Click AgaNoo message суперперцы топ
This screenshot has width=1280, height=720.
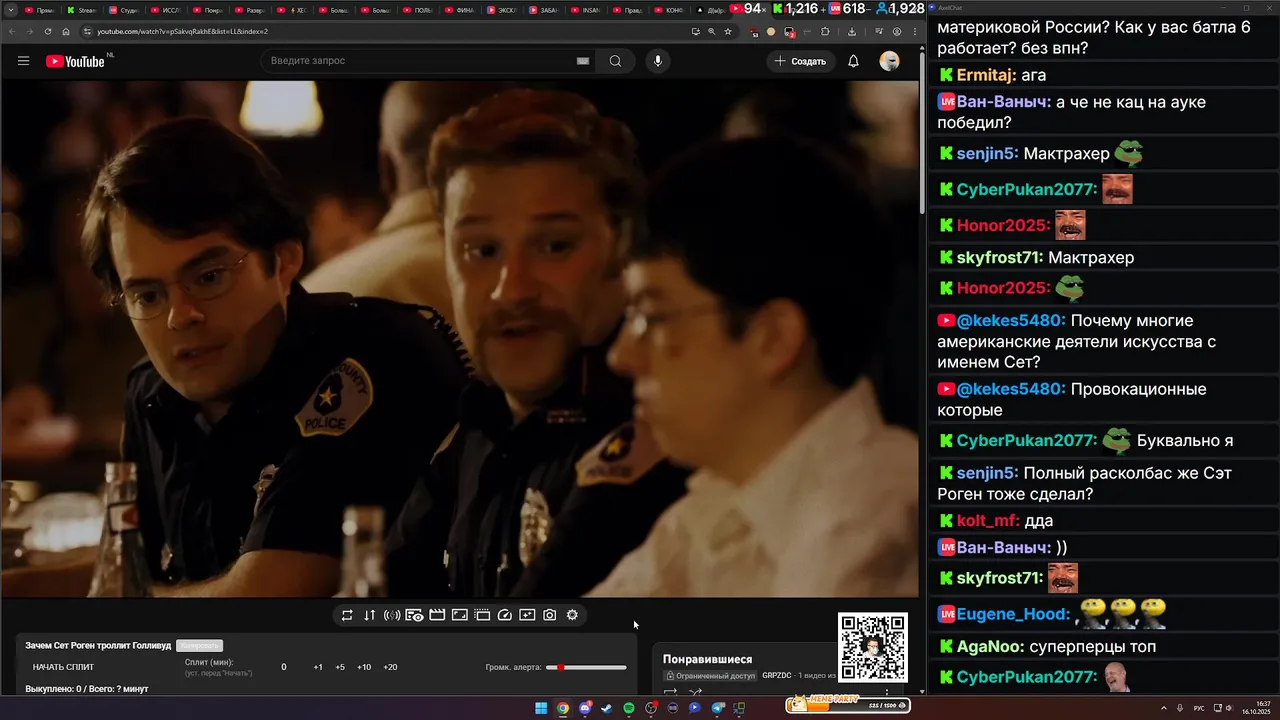[x=1047, y=647]
